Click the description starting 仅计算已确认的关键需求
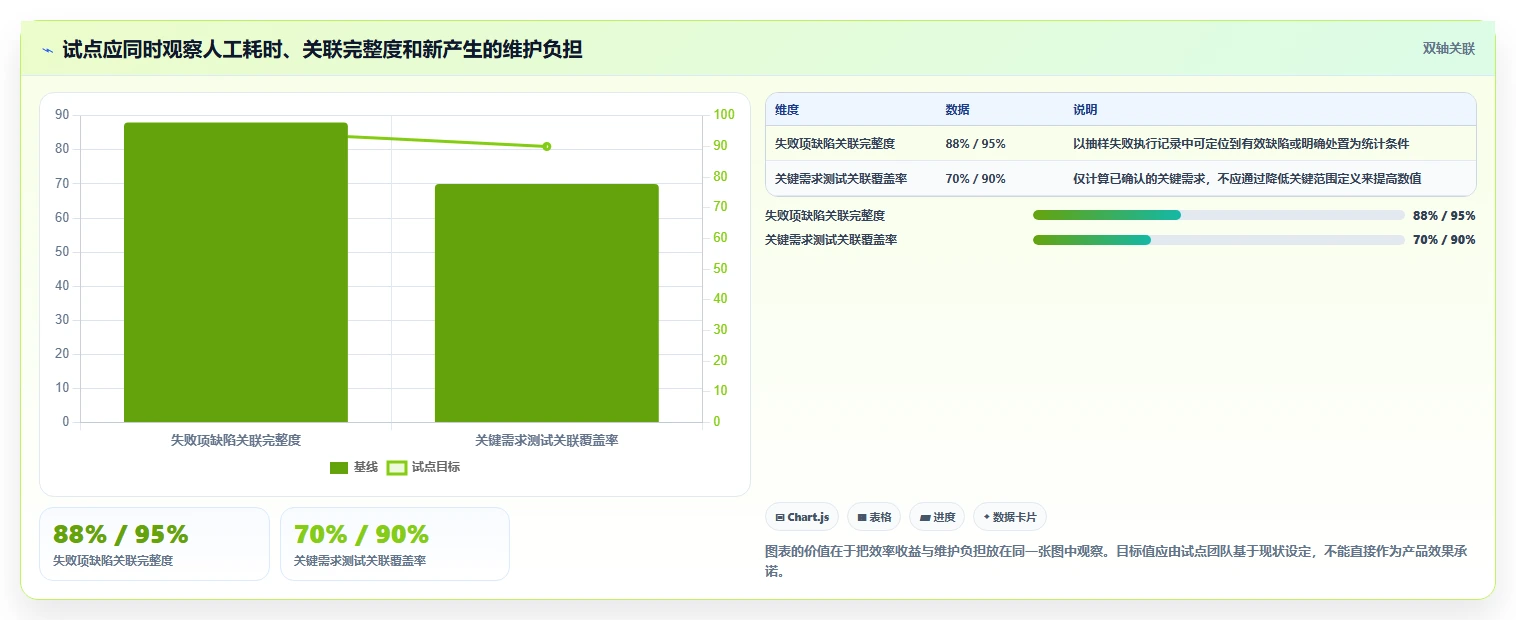 1247,179
